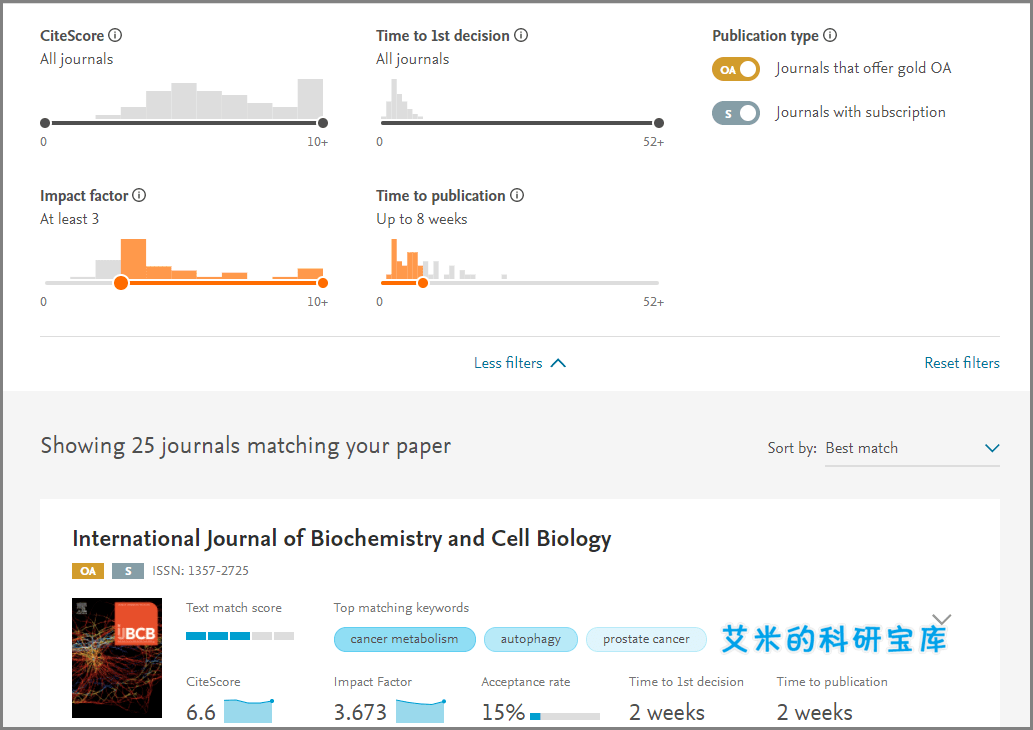This screenshot has height=730, width=1033.
Task: Click Reset filters link
Action: (x=962, y=363)
